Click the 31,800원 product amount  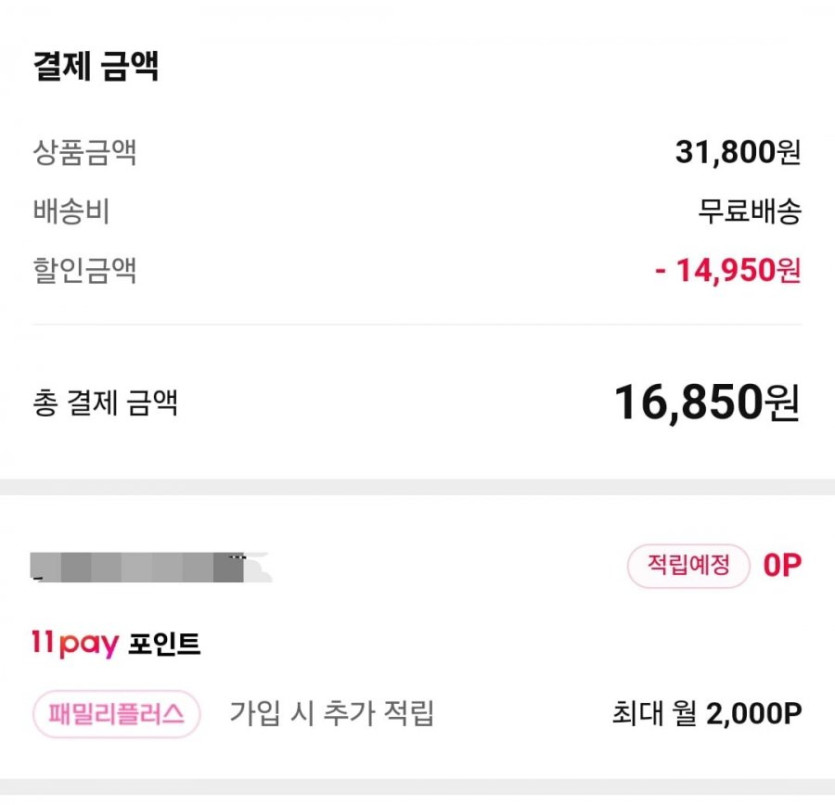click(x=738, y=153)
